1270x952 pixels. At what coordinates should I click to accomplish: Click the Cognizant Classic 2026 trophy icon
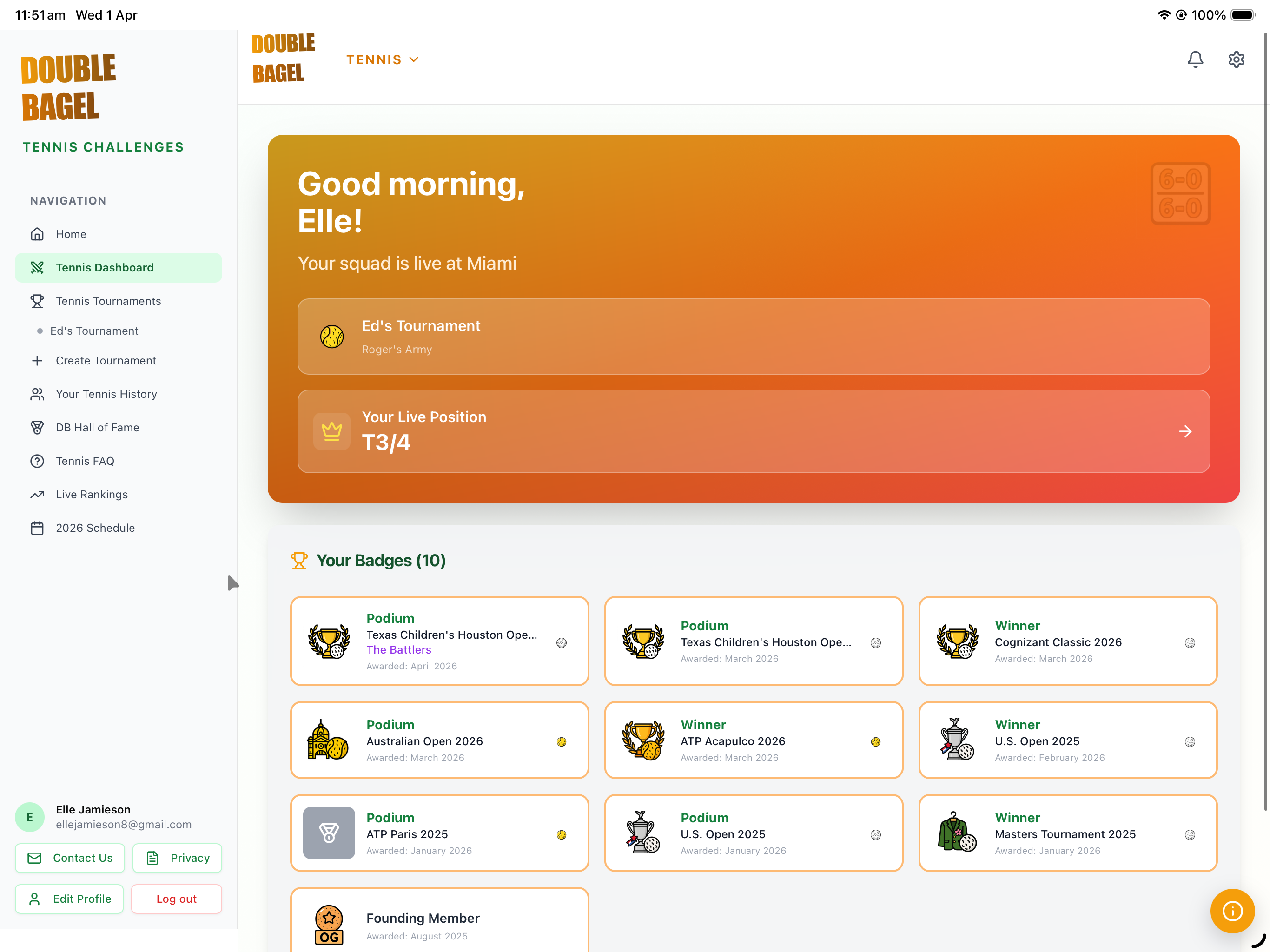pyautogui.click(x=957, y=641)
